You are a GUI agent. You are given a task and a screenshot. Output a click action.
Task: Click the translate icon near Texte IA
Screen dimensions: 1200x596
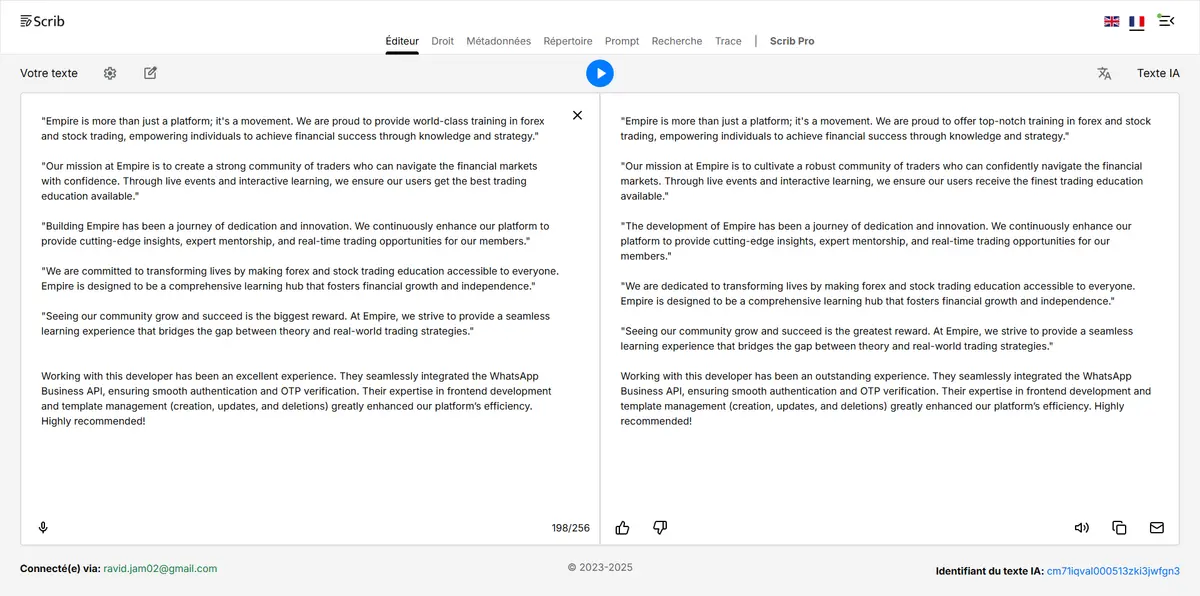pos(1104,73)
